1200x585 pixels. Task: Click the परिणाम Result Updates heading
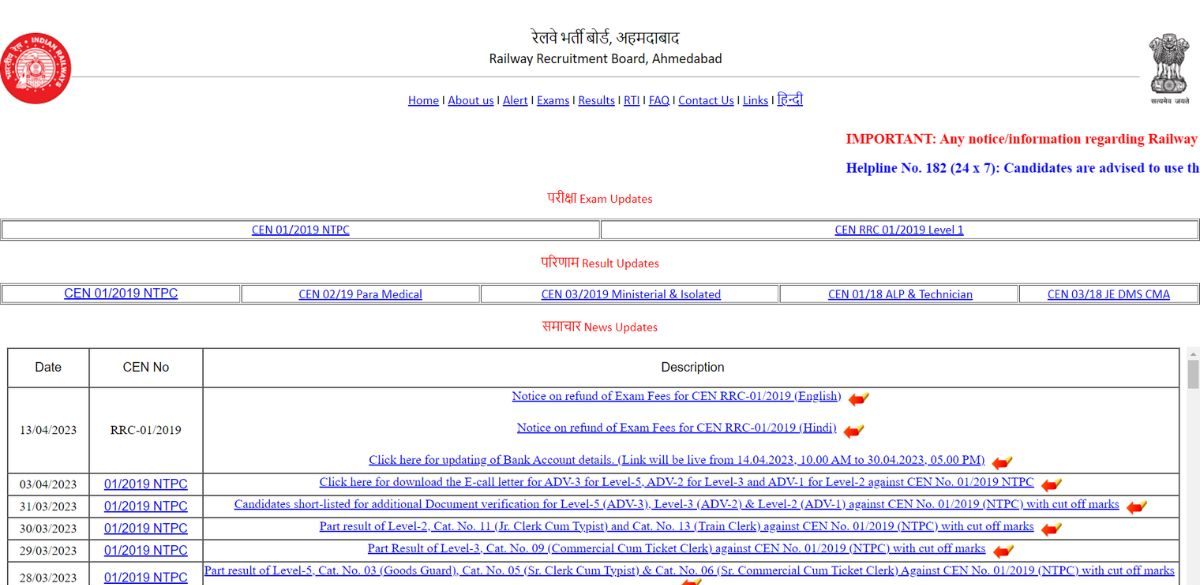[x=599, y=263]
